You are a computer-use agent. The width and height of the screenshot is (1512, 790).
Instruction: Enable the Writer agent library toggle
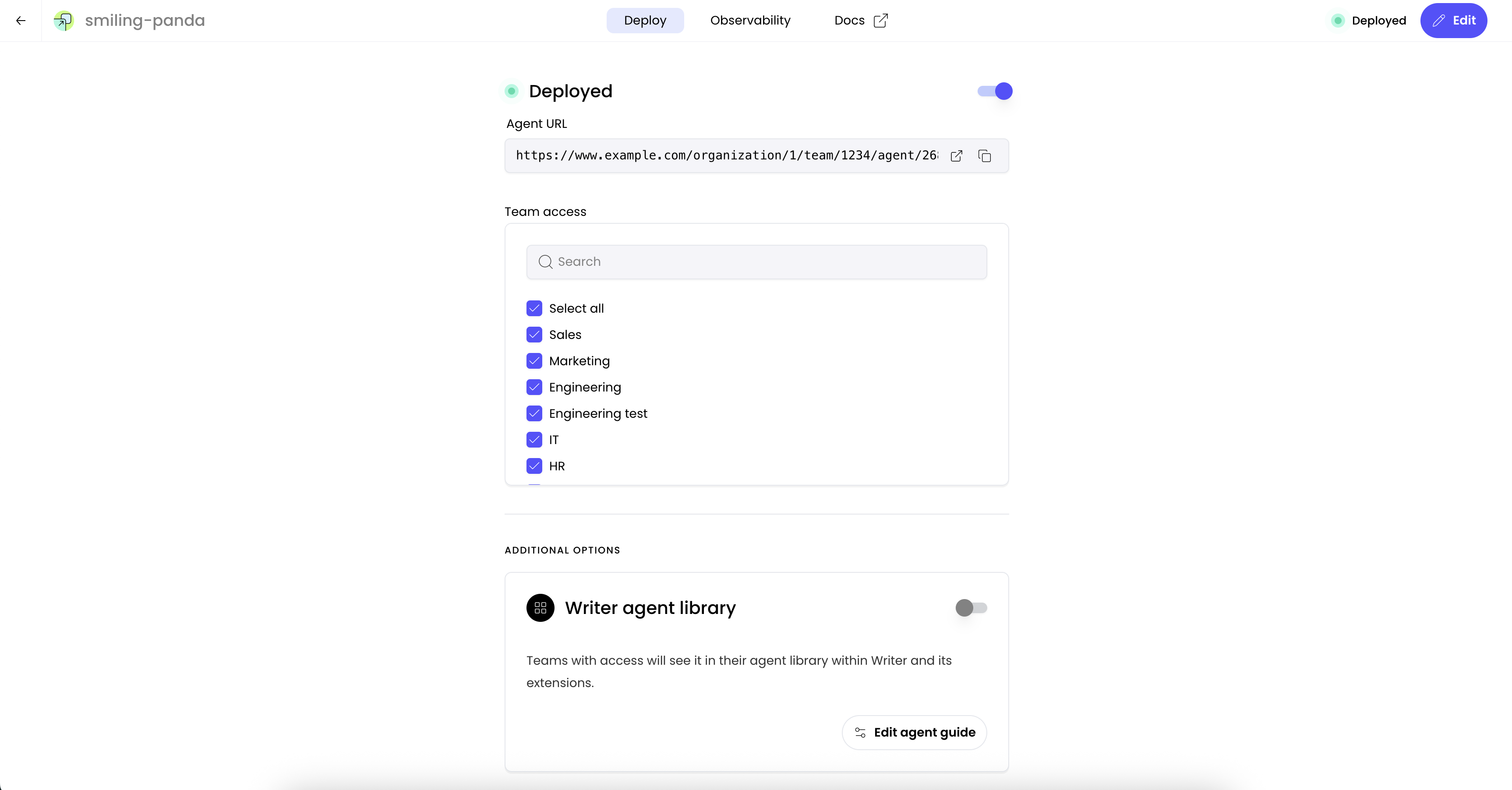coord(971,607)
